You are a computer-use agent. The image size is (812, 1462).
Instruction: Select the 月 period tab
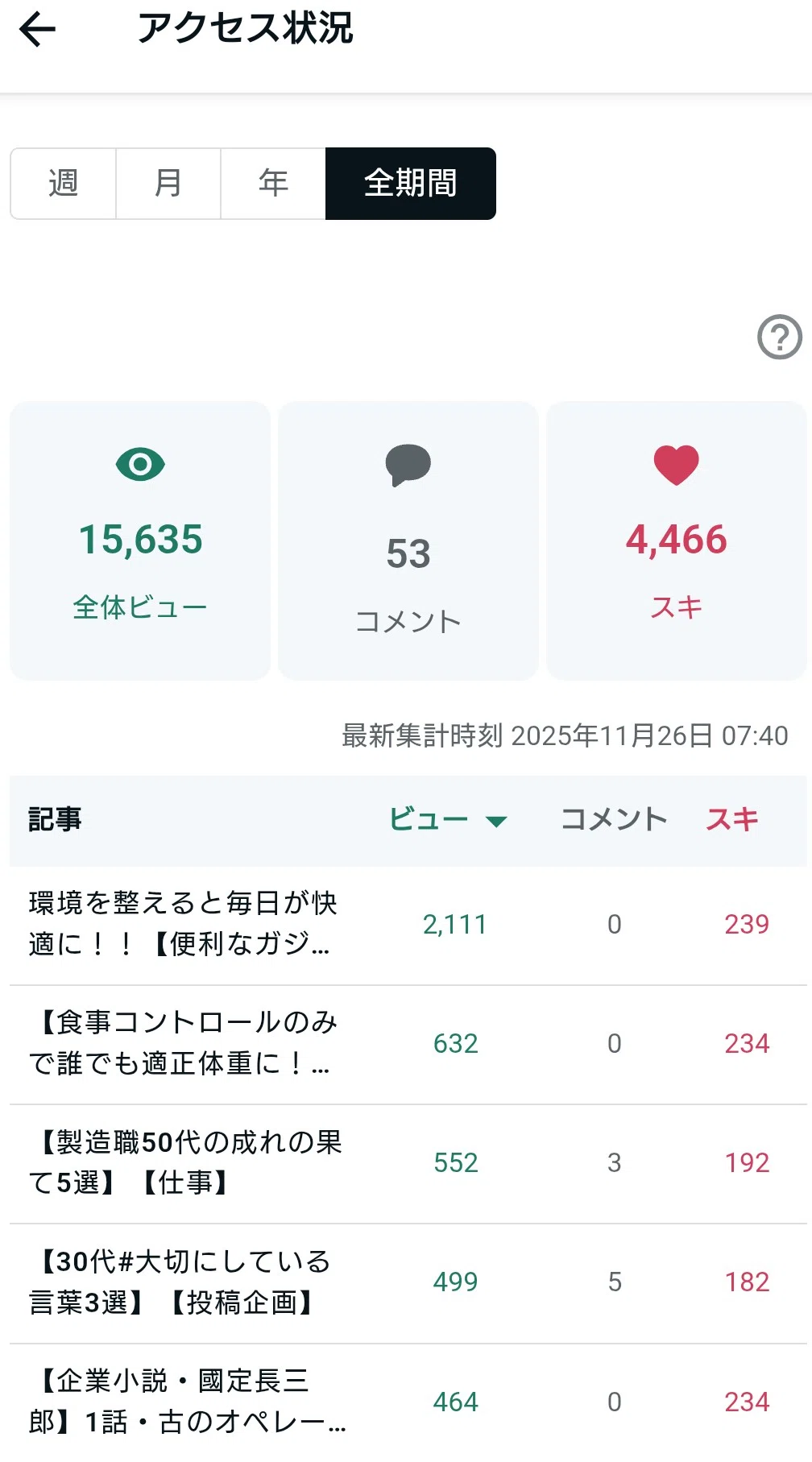coord(168,184)
